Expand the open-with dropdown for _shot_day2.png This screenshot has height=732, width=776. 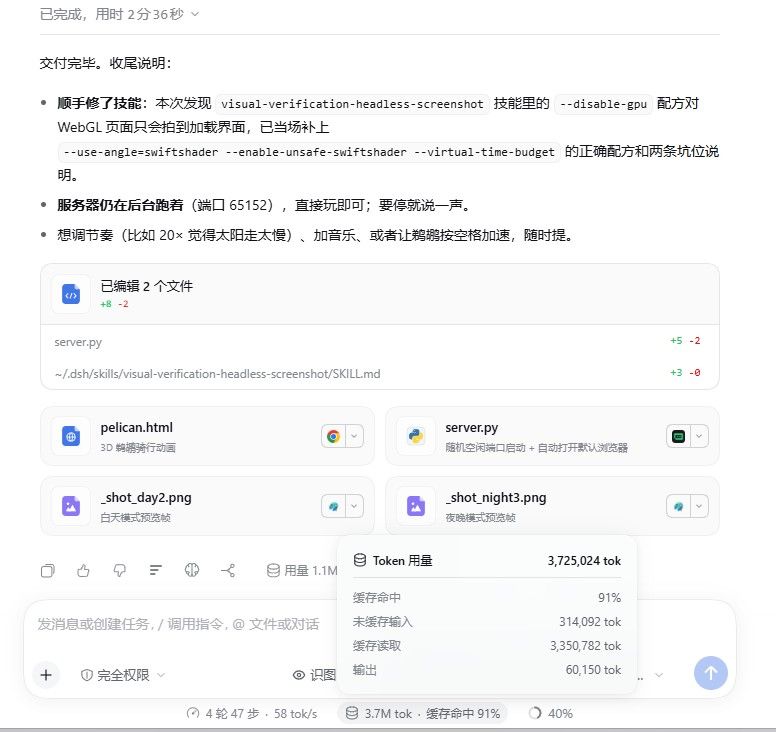[x=354, y=506]
